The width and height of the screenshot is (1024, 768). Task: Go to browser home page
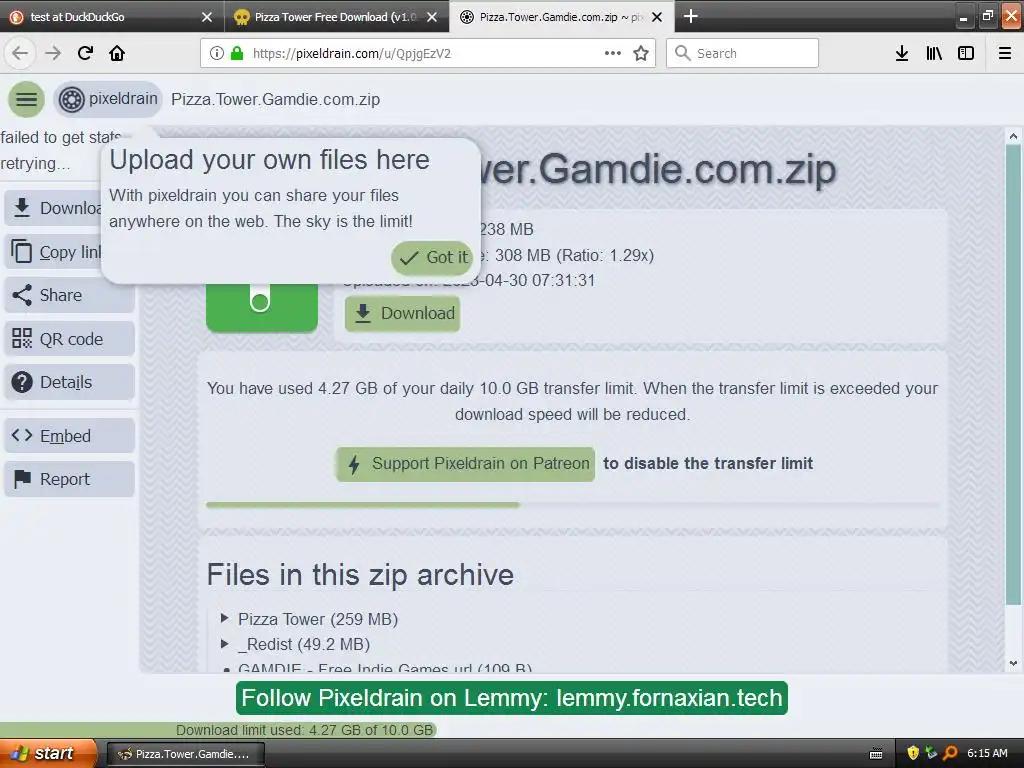tap(117, 53)
